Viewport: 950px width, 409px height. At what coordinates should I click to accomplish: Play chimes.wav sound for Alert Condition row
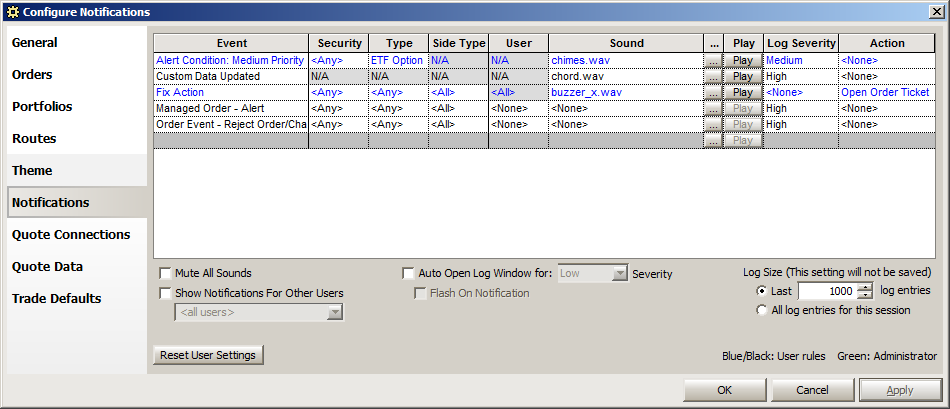pos(743,61)
